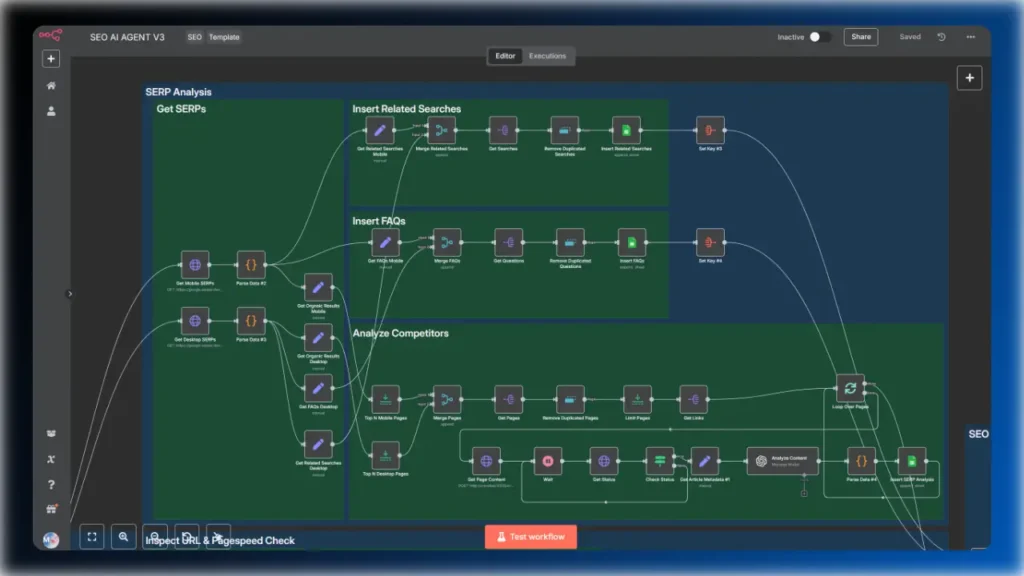The image size is (1024, 576).
Task: Select the SEO AI AGENT V3 workflow title
Action: pos(127,37)
